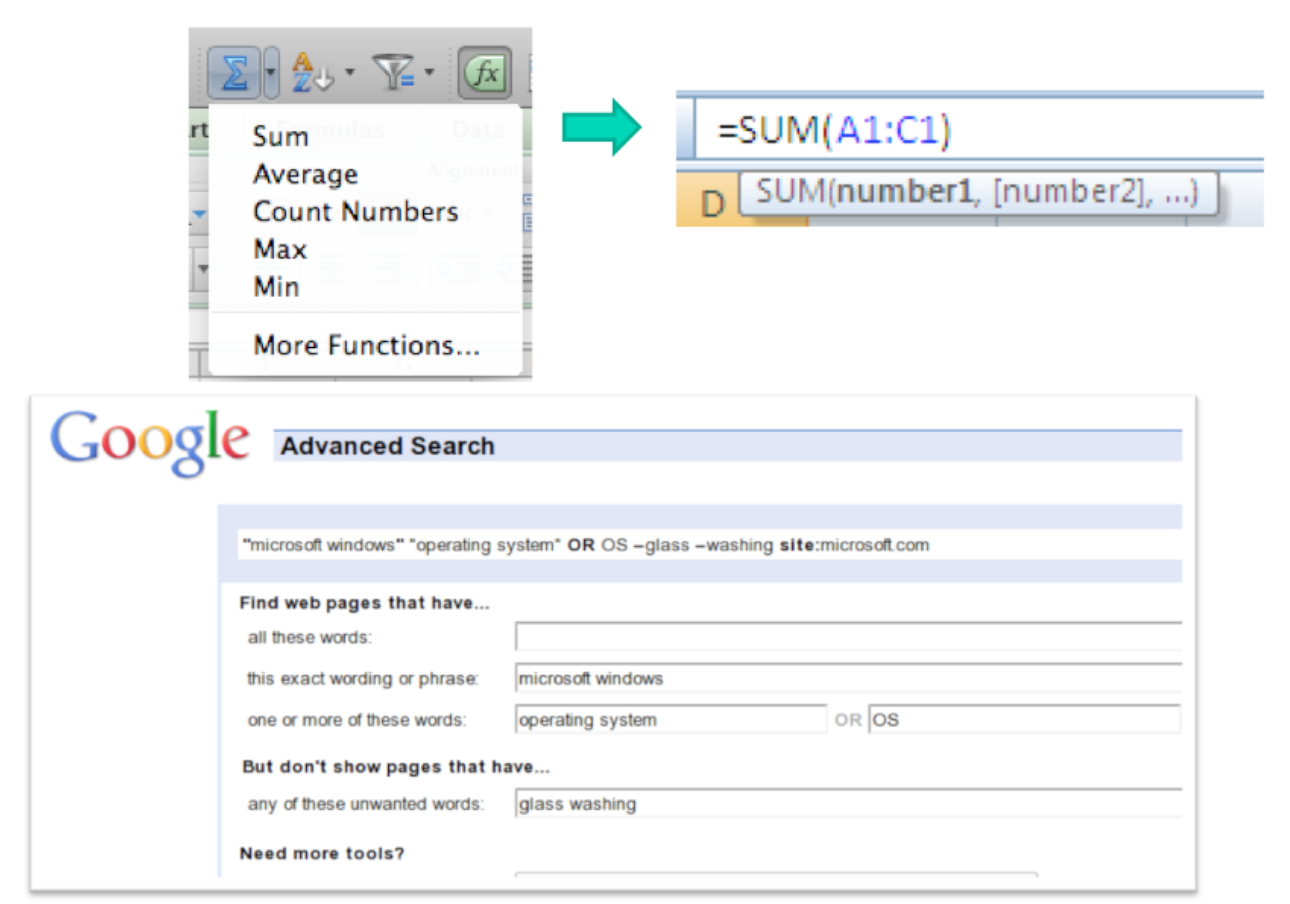This screenshot has width=1290, height=904.
Task: Choose Min in the AutoSum menu
Action: click(276, 287)
